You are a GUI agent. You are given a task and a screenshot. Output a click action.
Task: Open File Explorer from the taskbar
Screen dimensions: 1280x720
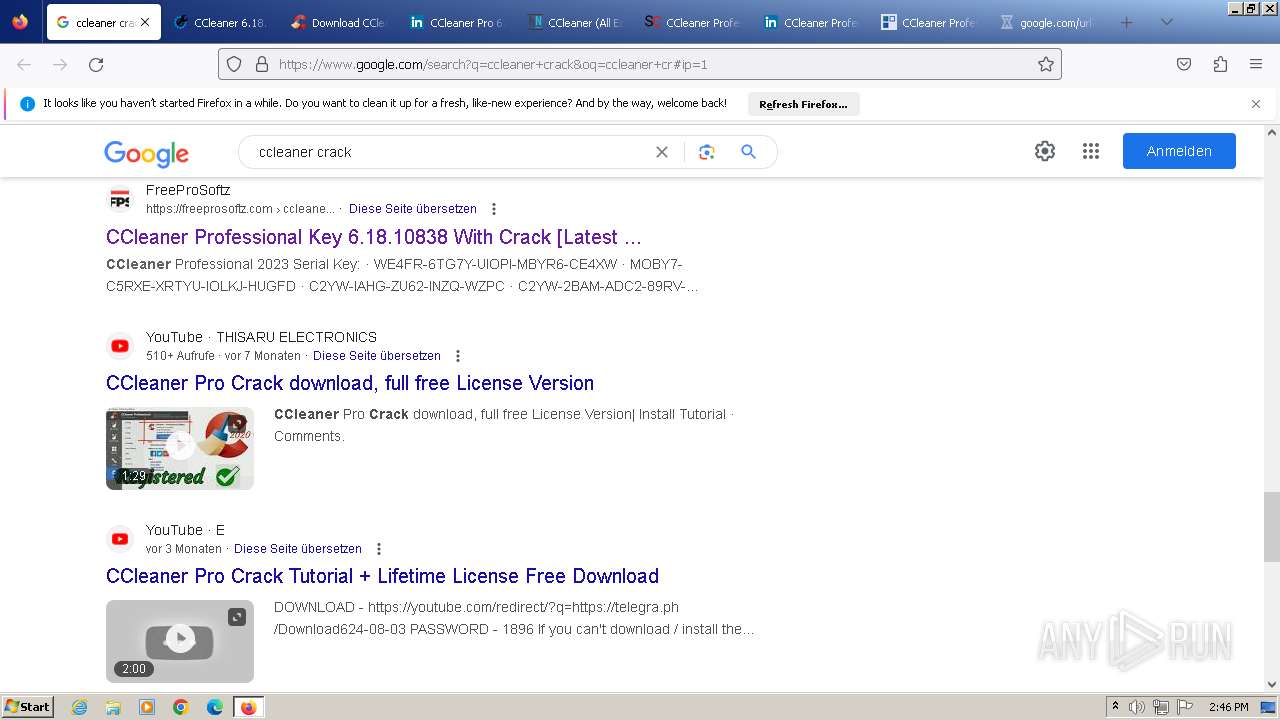pyautogui.click(x=113, y=707)
